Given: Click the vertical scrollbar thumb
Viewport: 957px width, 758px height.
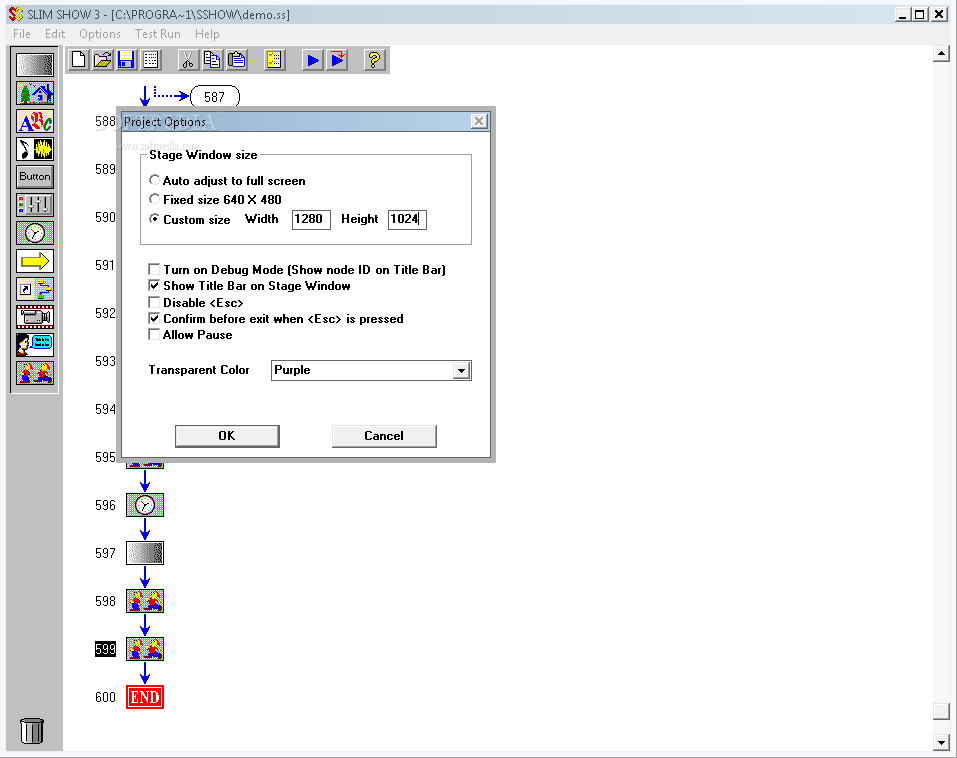Looking at the screenshot, I should pos(941,712).
